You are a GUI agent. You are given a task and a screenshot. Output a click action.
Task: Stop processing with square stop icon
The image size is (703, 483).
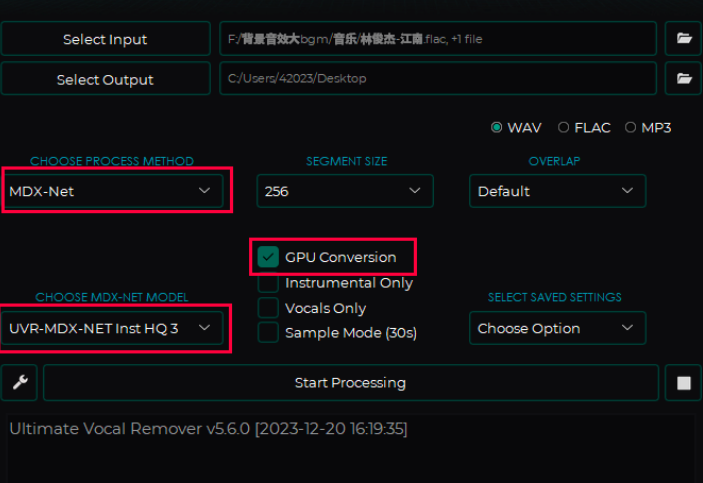[x=684, y=383]
